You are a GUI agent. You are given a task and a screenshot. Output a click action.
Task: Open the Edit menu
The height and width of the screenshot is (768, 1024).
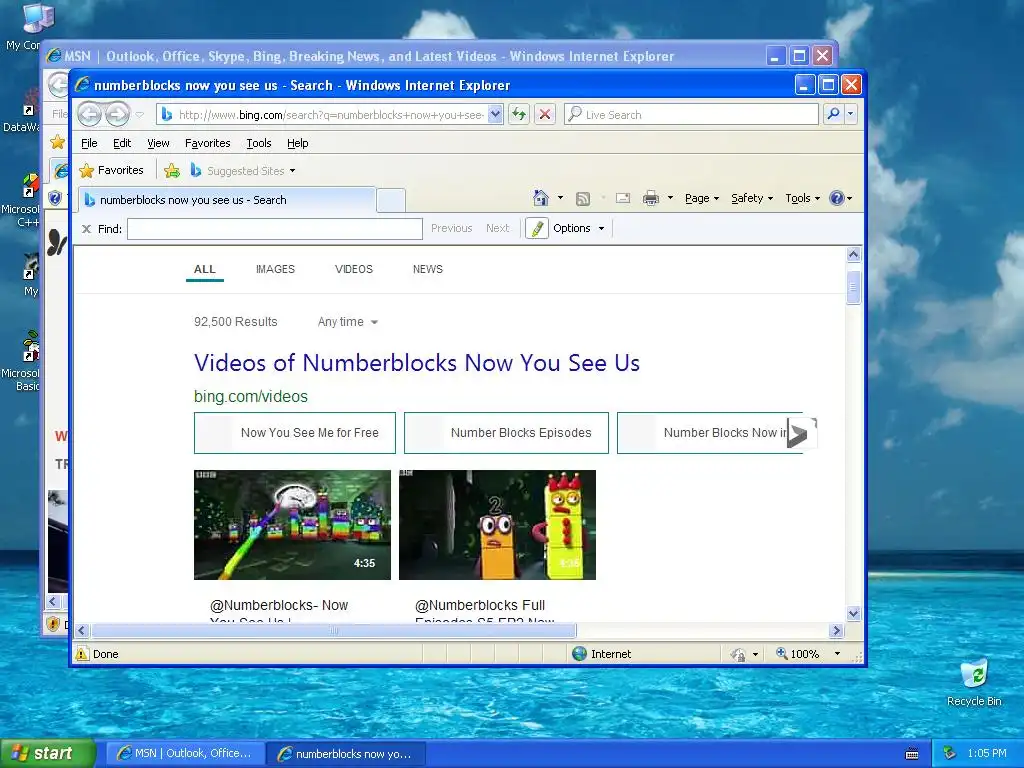(x=121, y=143)
